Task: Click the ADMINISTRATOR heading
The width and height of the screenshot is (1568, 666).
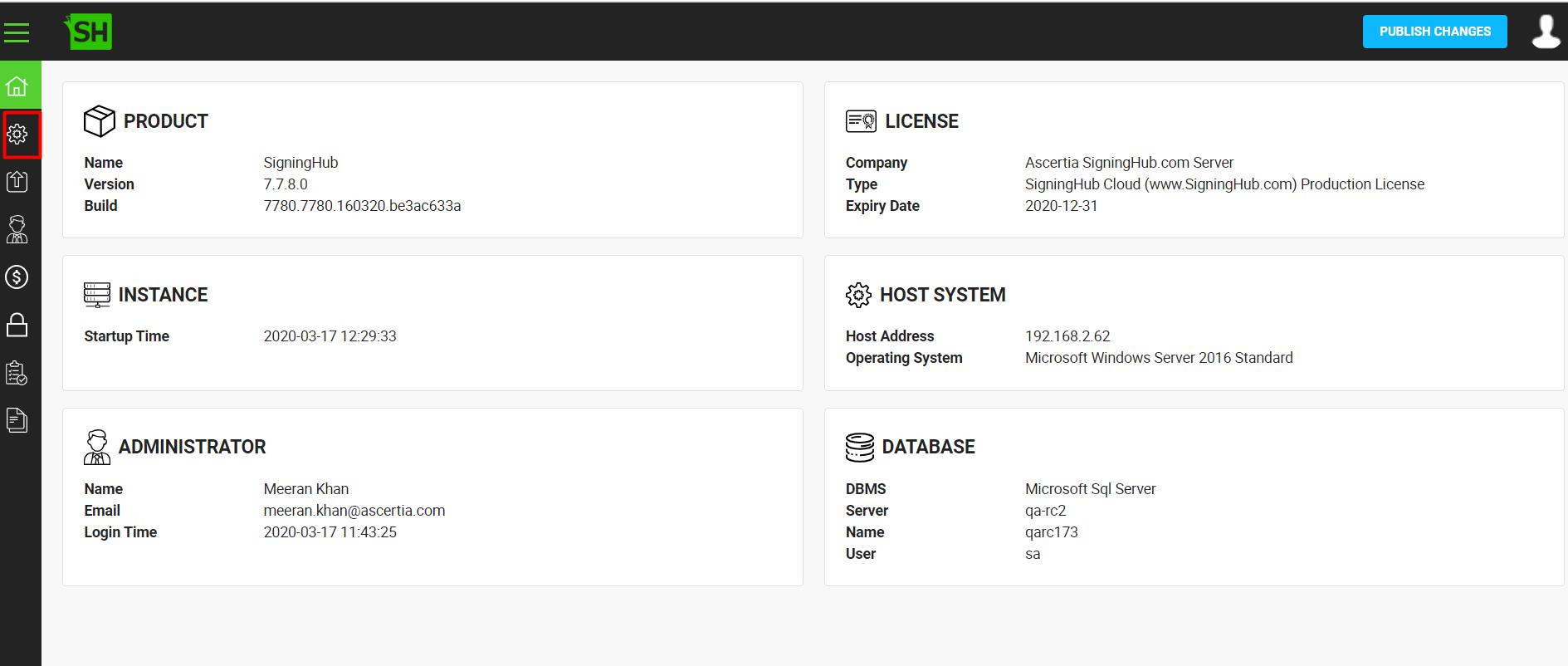Action: (193, 447)
